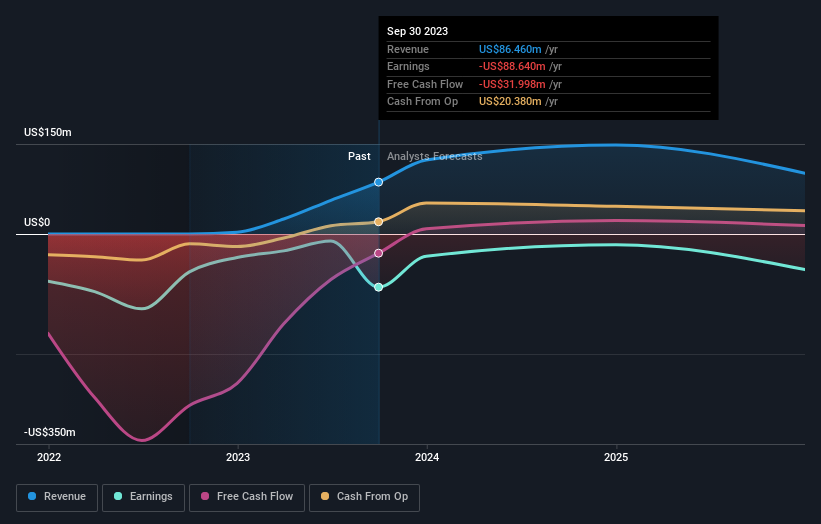Click the US$0 y-axis label
Viewport: 821px width, 524px height.
pos(37,222)
